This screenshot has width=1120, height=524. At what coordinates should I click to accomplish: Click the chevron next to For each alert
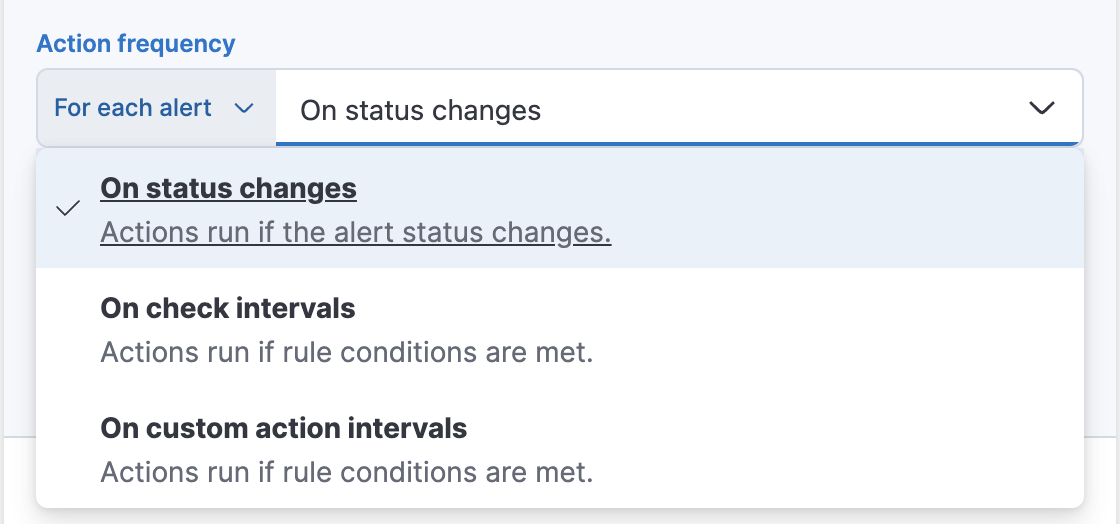(x=244, y=108)
